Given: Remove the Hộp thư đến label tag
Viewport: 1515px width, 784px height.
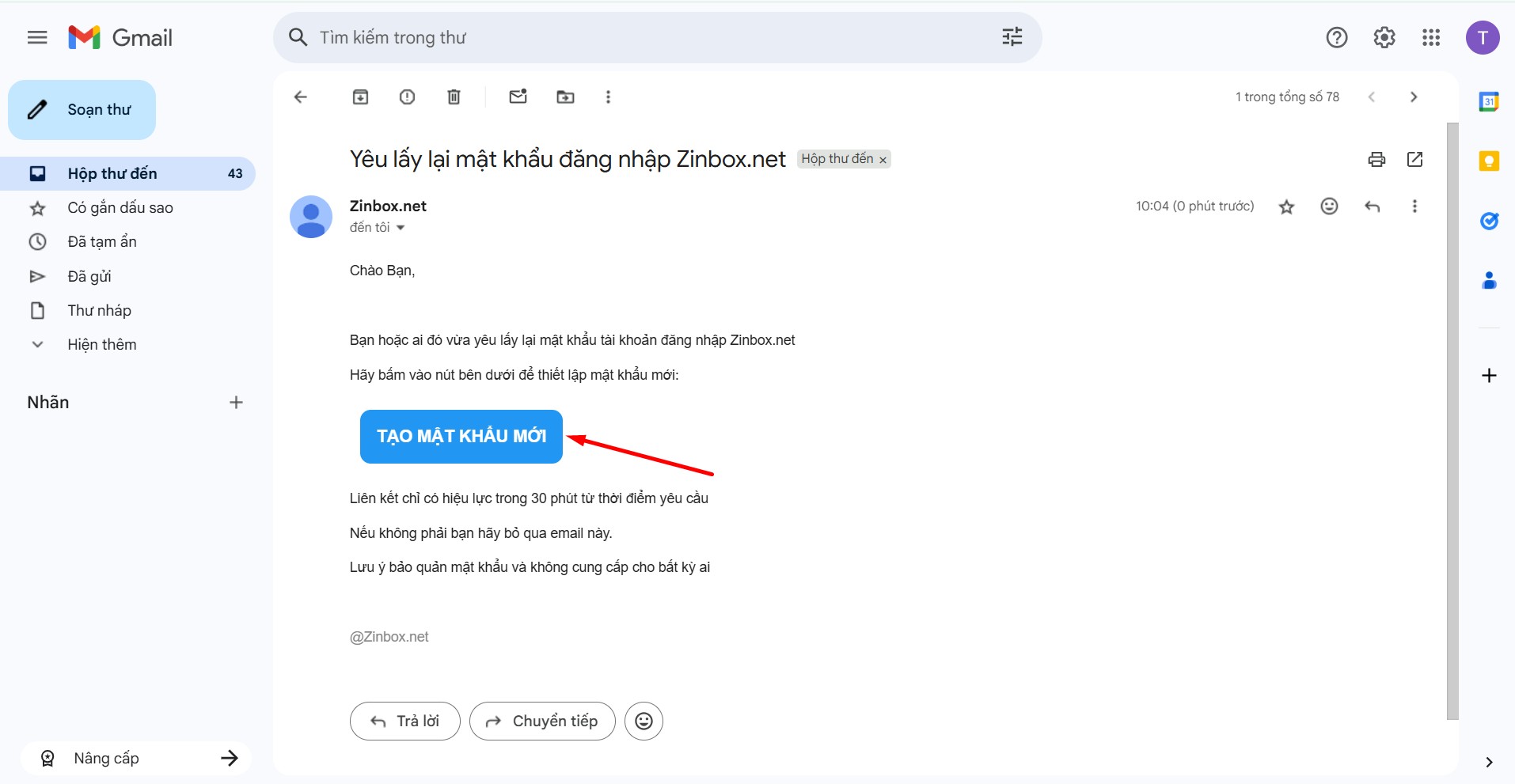Looking at the screenshot, I should point(883,160).
